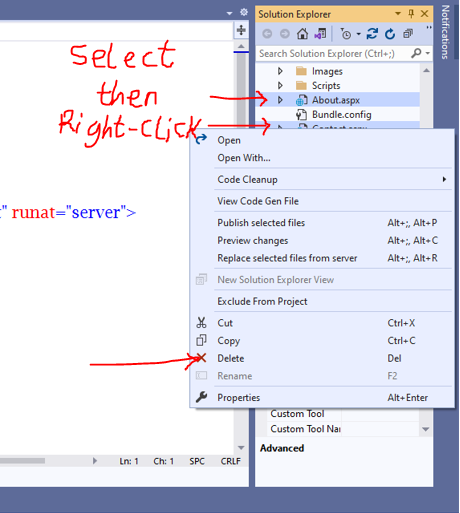Open the Properties grid scroll down arrow
The height and width of the screenshot is (513, 460).
[x=426, y=429]
